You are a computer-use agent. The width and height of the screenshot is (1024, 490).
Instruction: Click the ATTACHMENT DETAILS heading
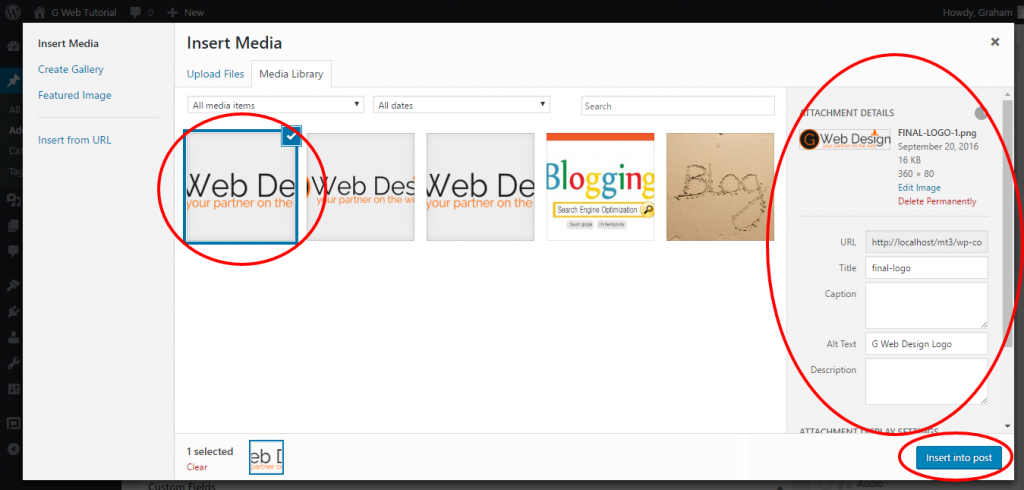pyautogui.click(x=847, y=113)
